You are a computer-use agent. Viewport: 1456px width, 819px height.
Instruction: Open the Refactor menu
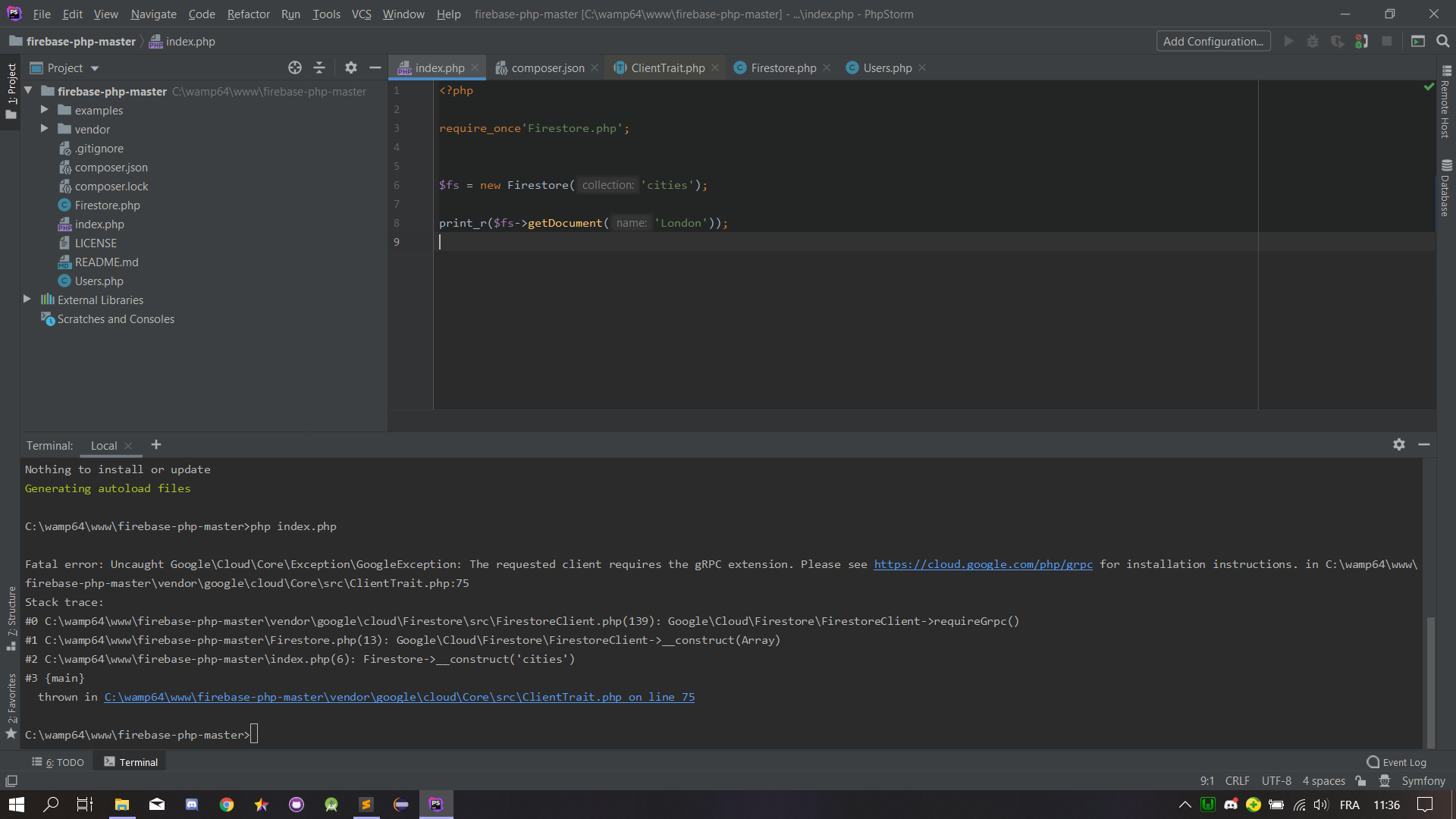click(x=248, y=14)
